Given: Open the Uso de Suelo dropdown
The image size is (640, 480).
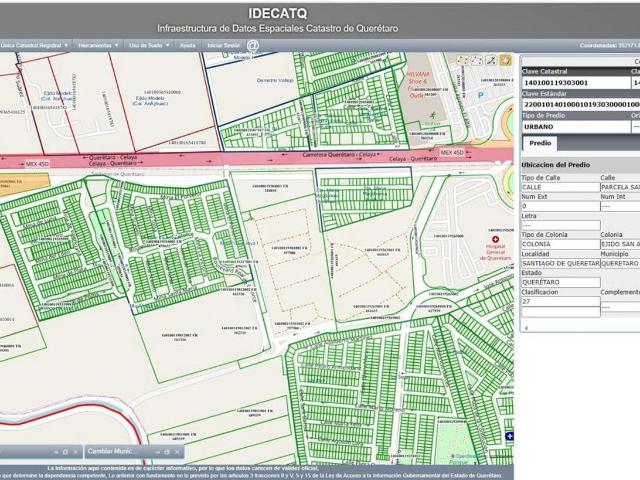Looking at the screenshot, I should 149,45.
